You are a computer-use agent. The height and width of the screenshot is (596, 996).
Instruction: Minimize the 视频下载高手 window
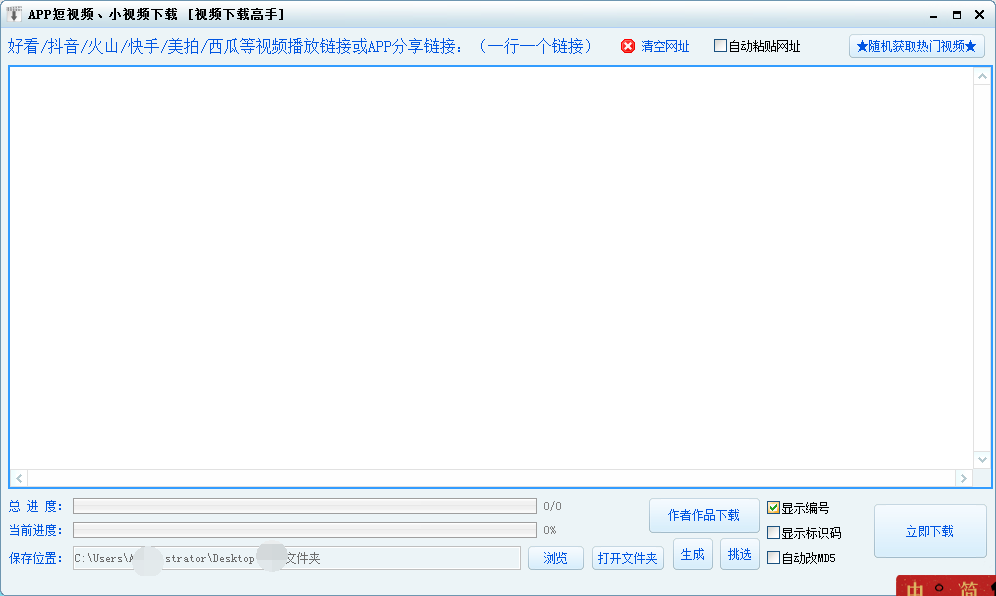[933, 15]
